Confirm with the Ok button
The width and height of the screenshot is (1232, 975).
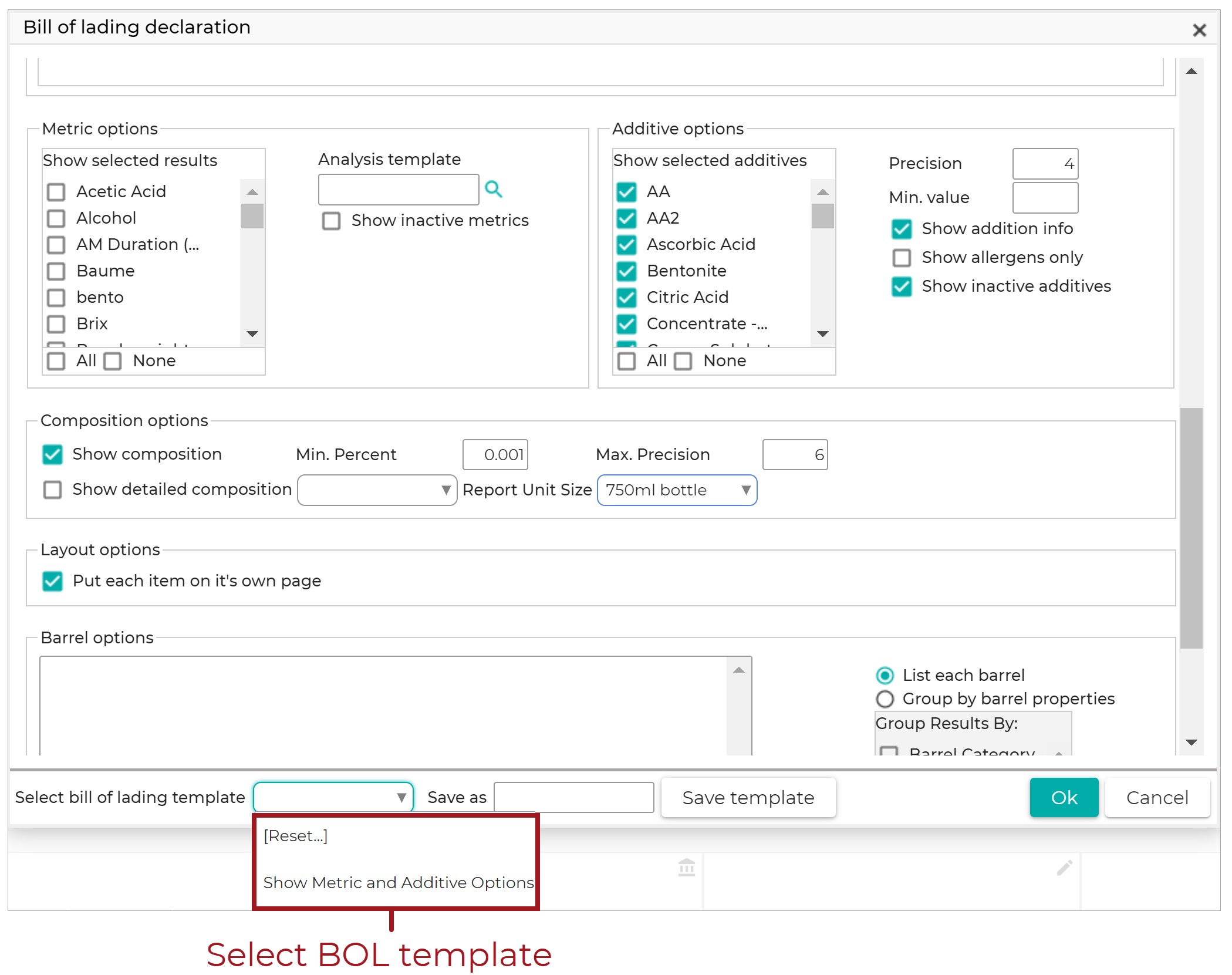1064,798
